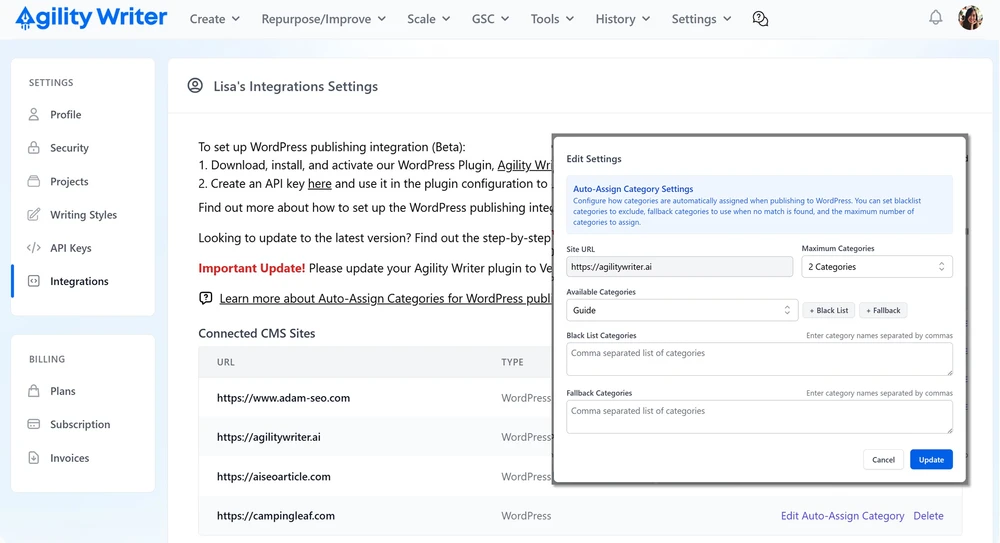
Task: Click the Black List Categories text area
Action: [x=759, y=359]
